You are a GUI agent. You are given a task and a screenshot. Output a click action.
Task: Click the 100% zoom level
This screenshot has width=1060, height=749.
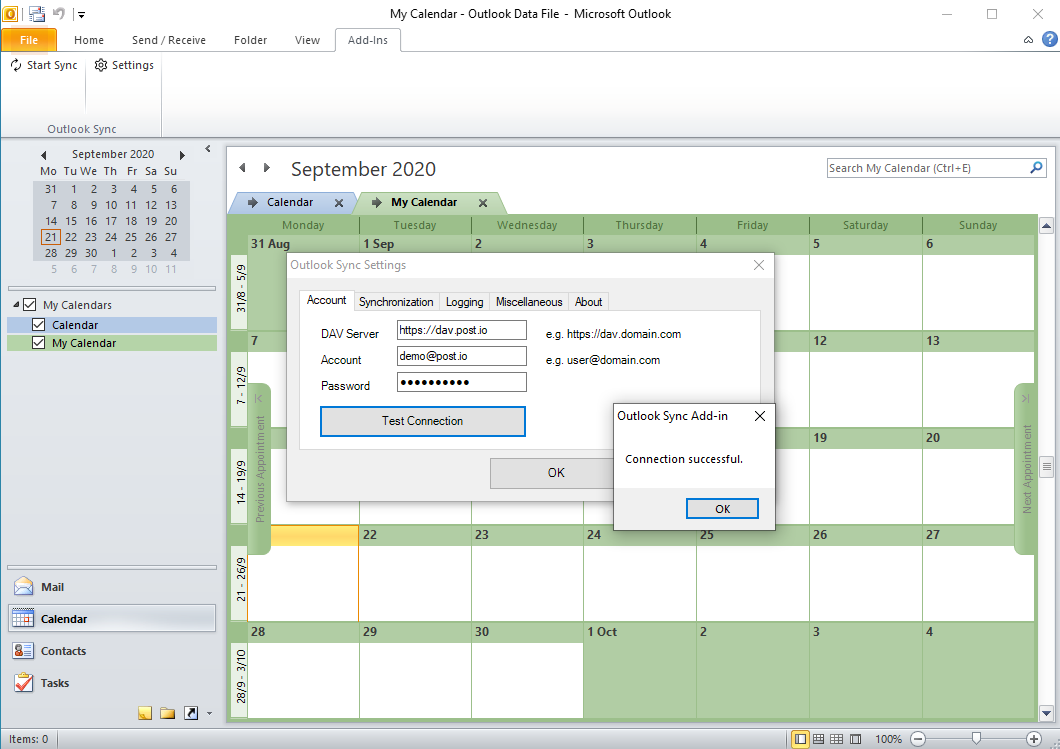pyautogui.click(x=888, y=740)
